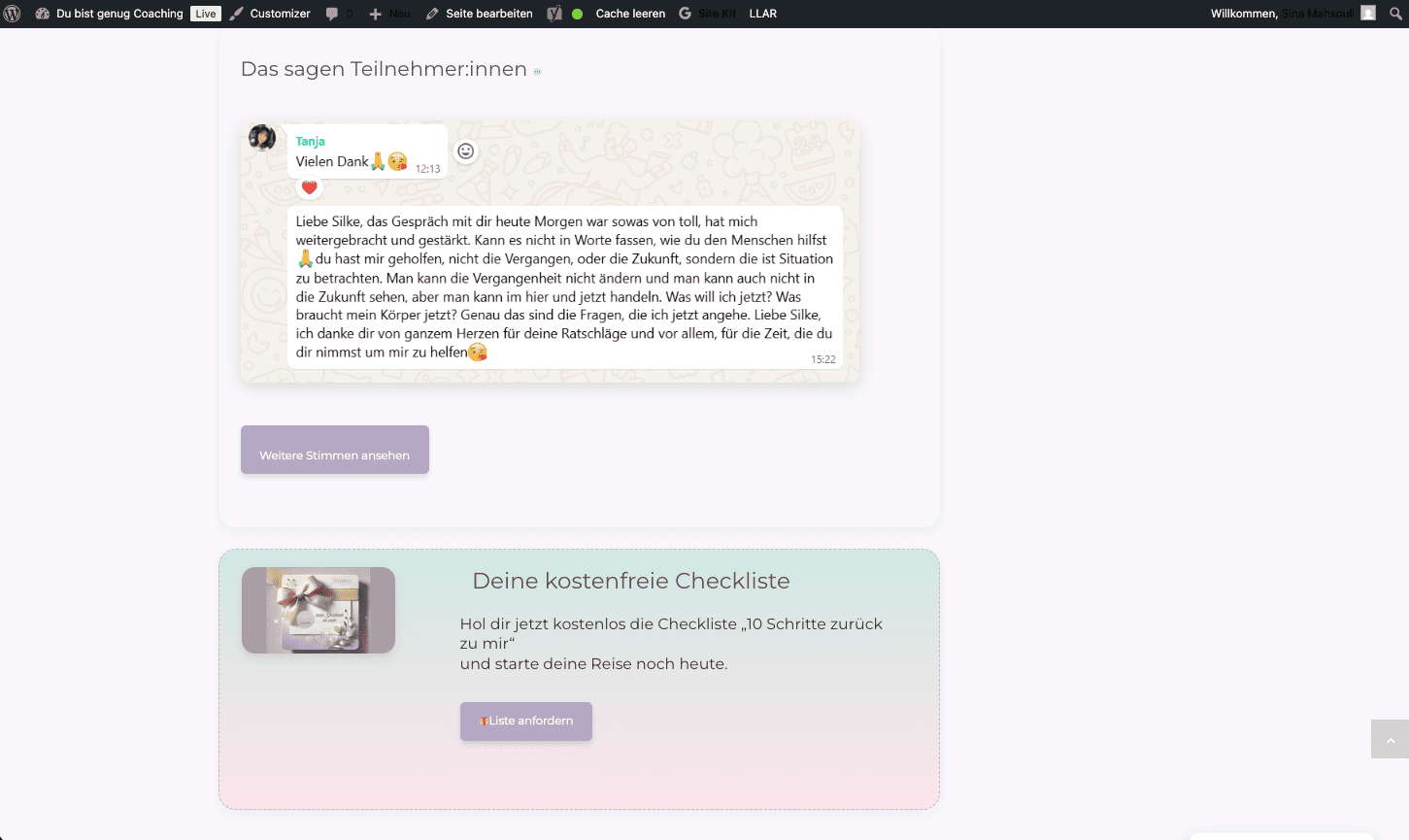This screenshot has height=840, width=1409.
Task: Click the 15:22 message timestamp
Action: [823, 359]
